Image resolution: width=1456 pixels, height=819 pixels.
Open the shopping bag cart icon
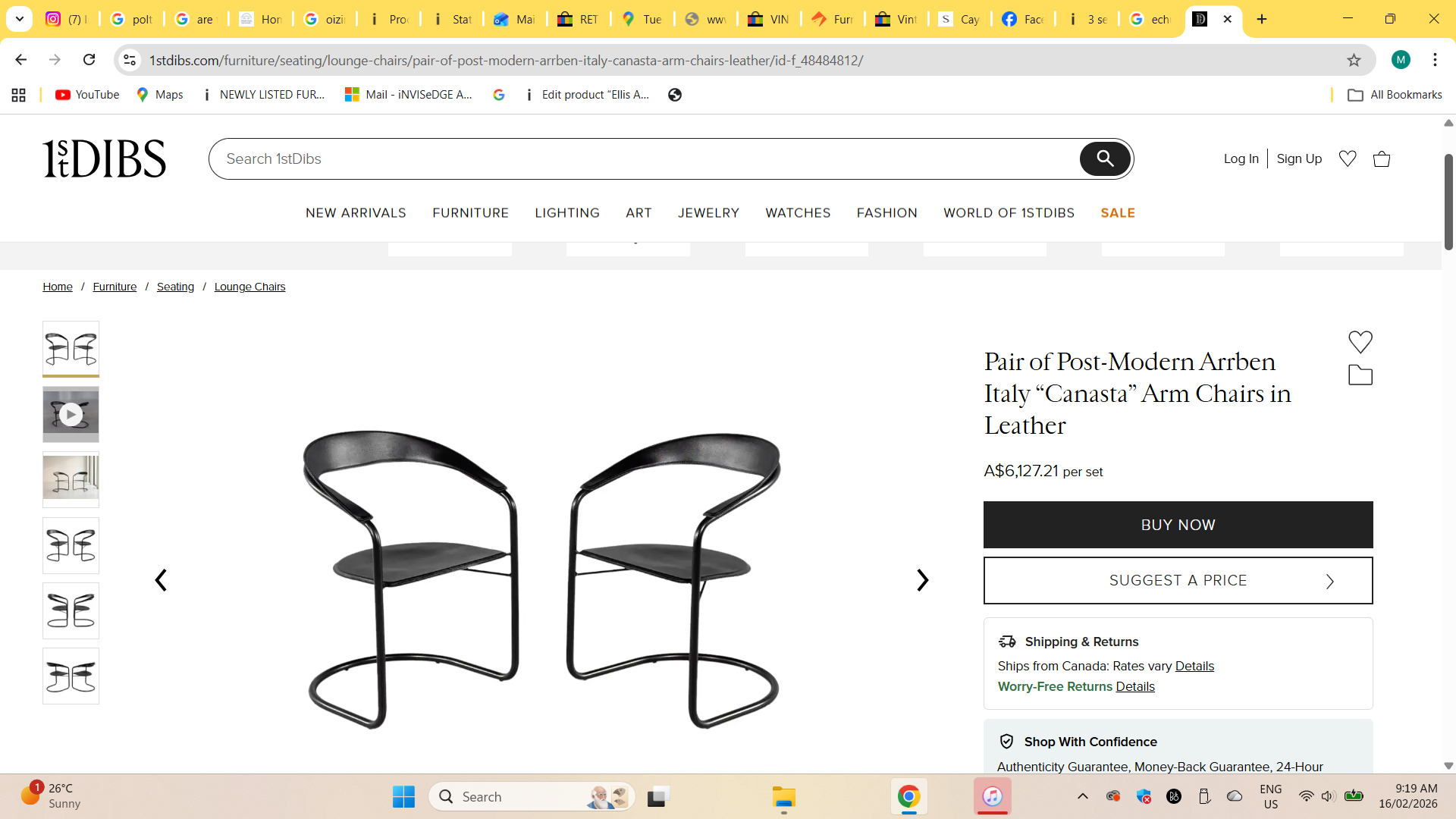coord(1382,158)
